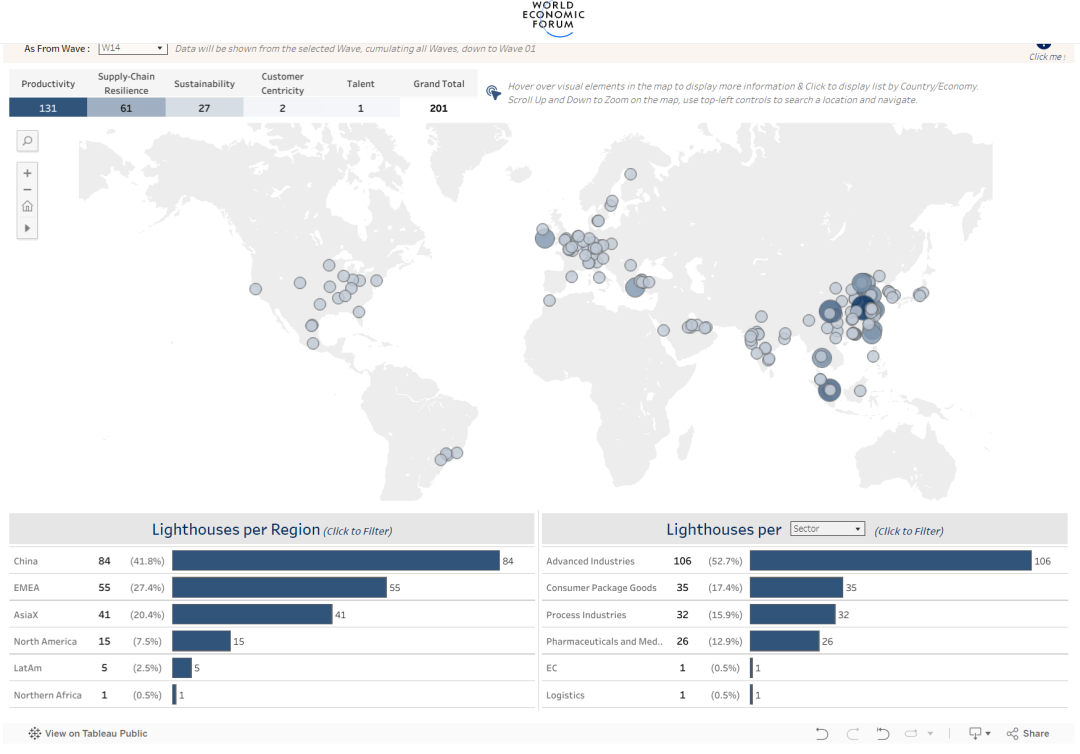
Task: Click the blue info icon above 'Click me'
Action: (1044, 44)
